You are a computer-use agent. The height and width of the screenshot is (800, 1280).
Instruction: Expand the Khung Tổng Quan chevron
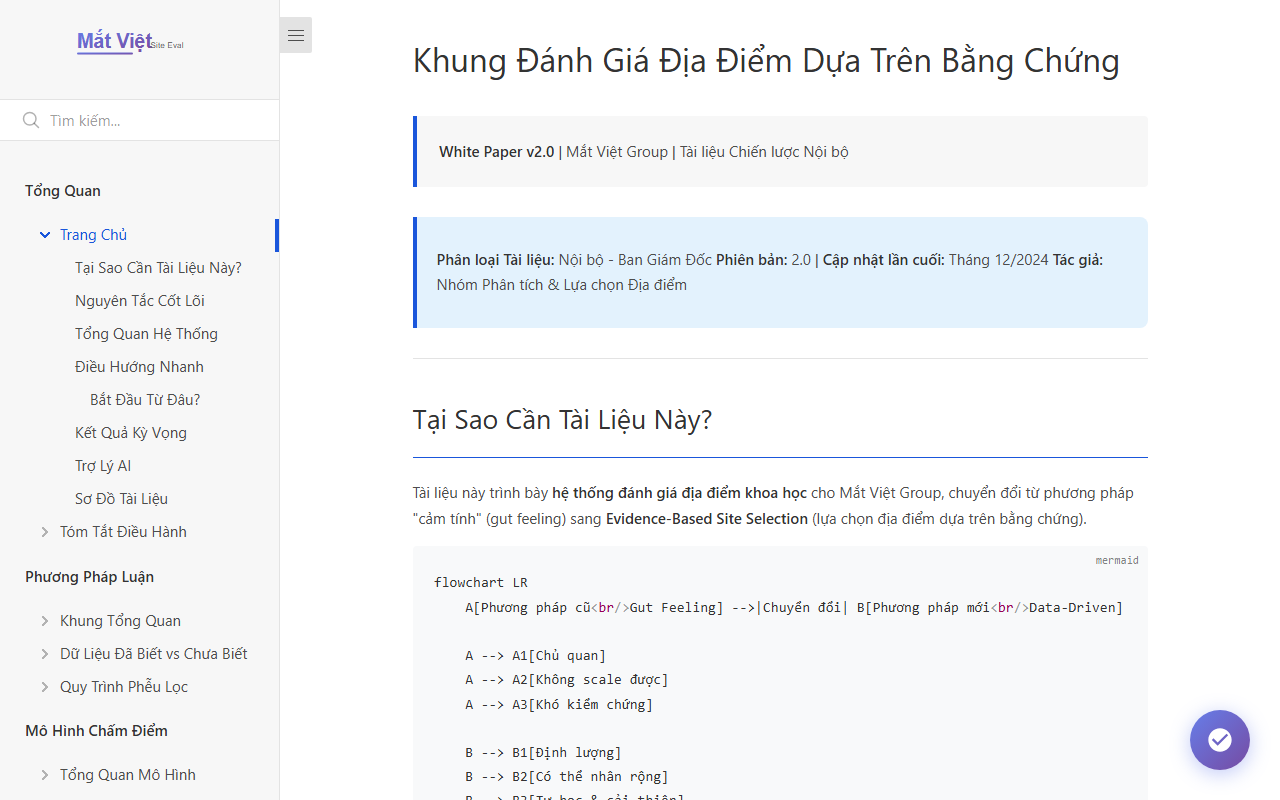44,621
